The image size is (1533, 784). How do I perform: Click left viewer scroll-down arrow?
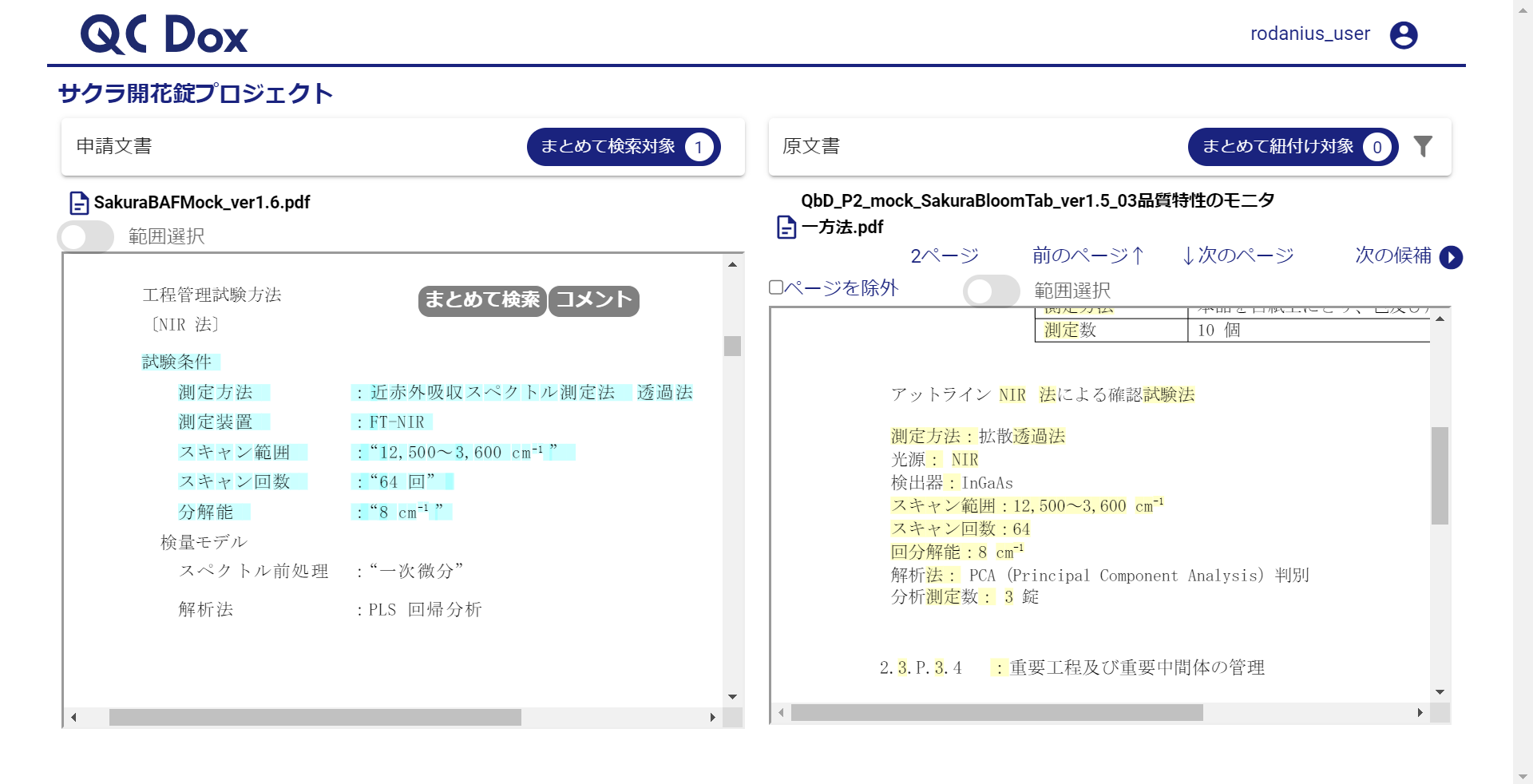pyautogui.click(x=732, y=697)
